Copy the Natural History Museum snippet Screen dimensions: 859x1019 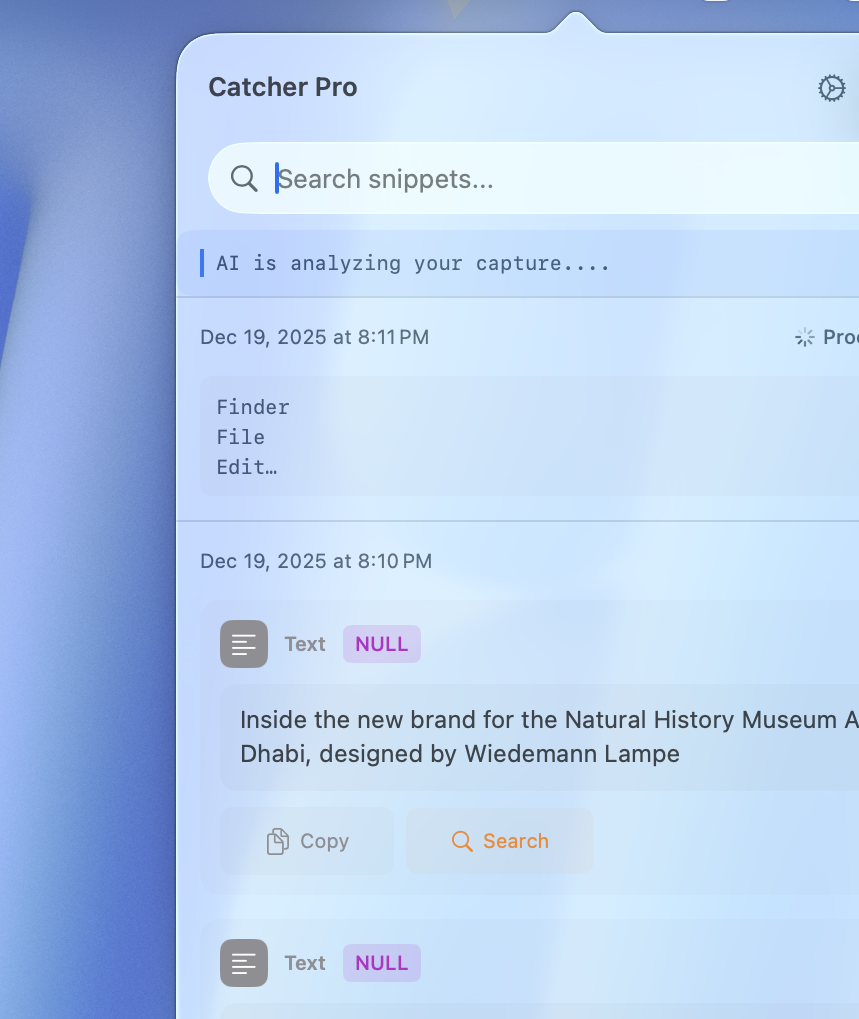click(307, 841)
